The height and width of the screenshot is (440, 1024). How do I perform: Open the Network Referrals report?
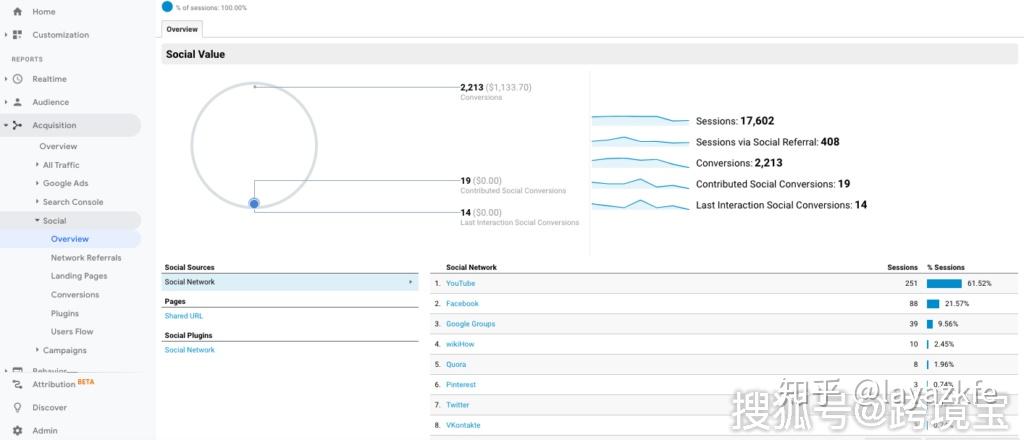coord(86,258)
